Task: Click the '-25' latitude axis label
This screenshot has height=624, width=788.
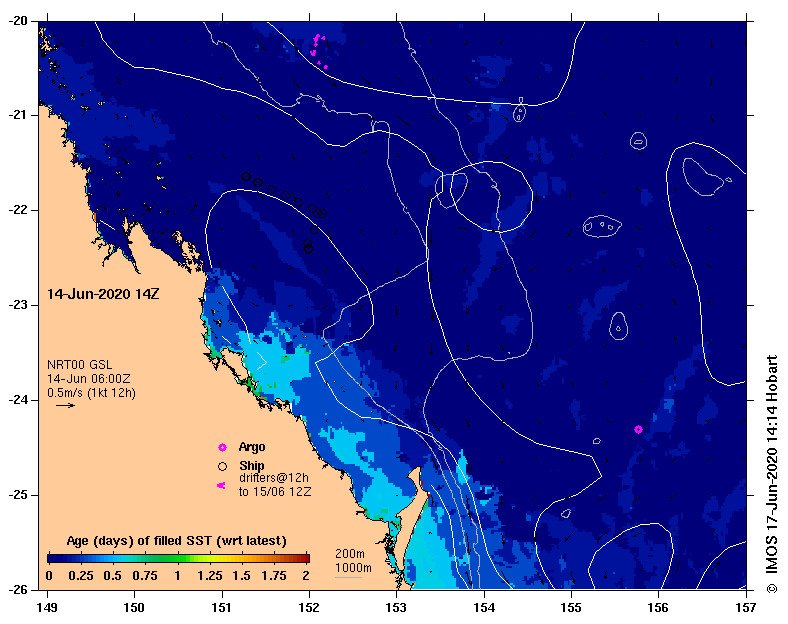Action: 17,495
